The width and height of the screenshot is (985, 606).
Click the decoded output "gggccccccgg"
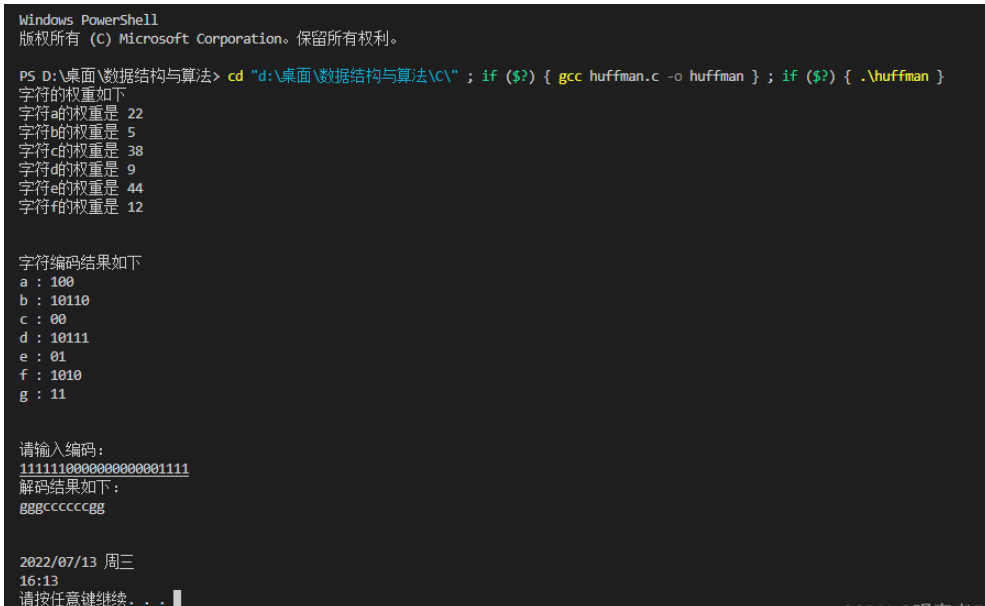pos(64,505)
